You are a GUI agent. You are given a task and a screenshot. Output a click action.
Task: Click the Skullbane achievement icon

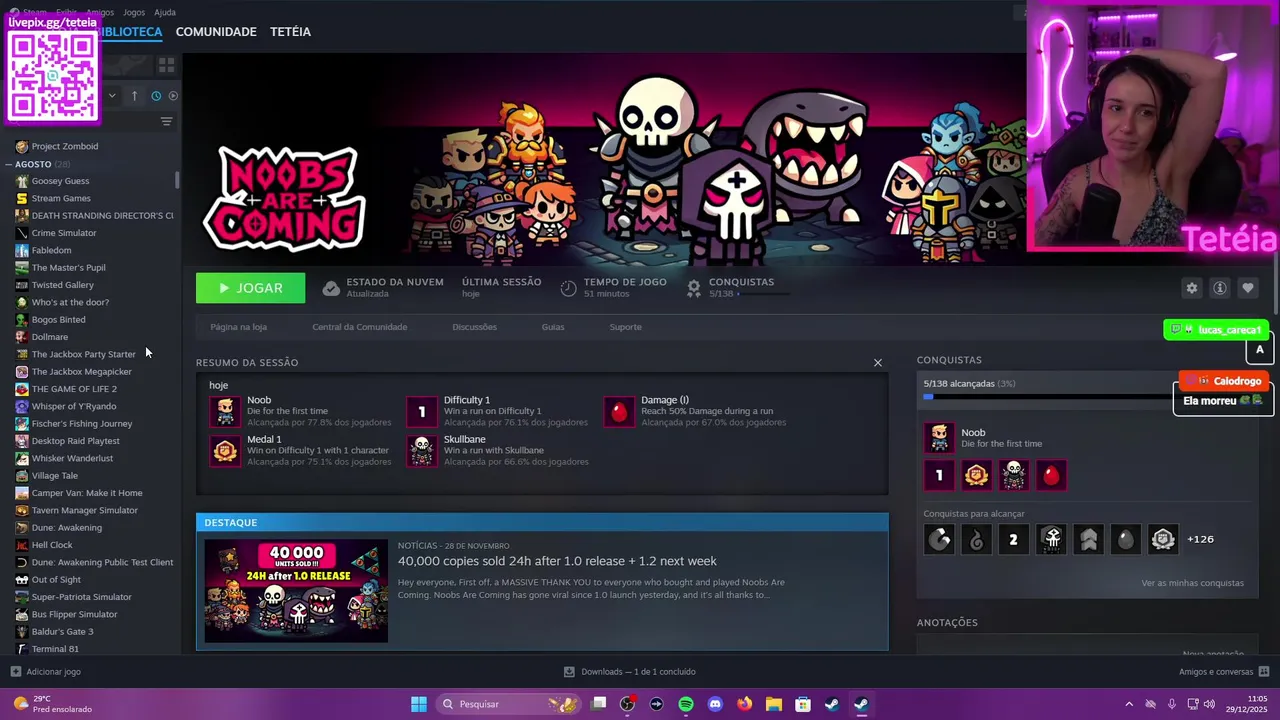pos(422,451)
